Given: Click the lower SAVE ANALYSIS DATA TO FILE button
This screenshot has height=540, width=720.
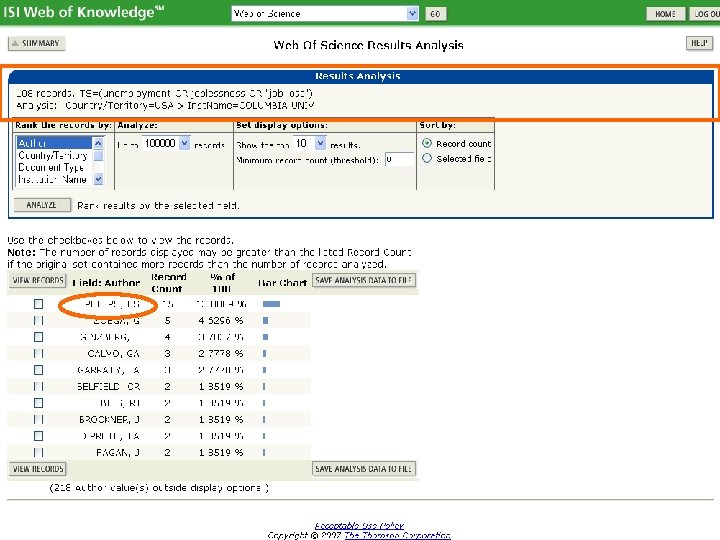Looking at the screenshot, I should coord(364,469).
